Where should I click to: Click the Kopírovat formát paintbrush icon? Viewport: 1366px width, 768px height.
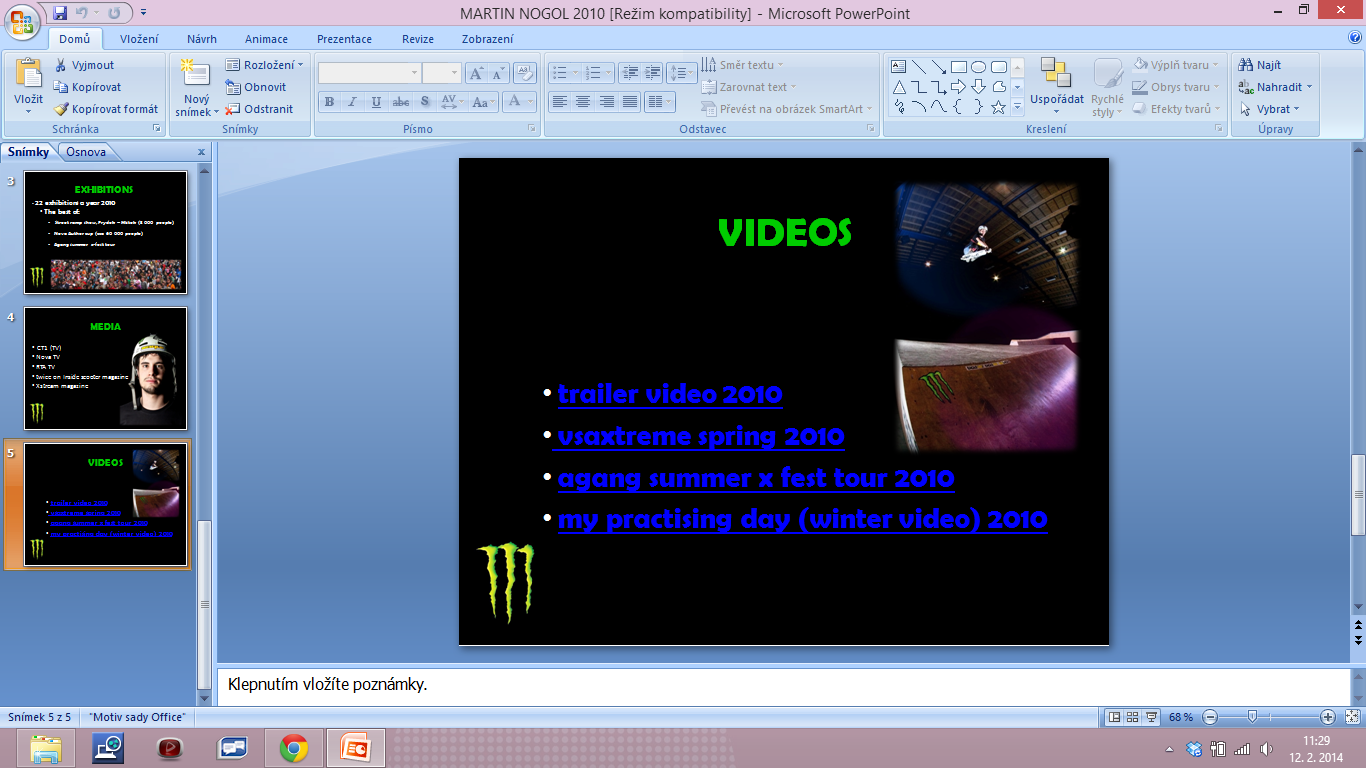[x=61, y=109]
